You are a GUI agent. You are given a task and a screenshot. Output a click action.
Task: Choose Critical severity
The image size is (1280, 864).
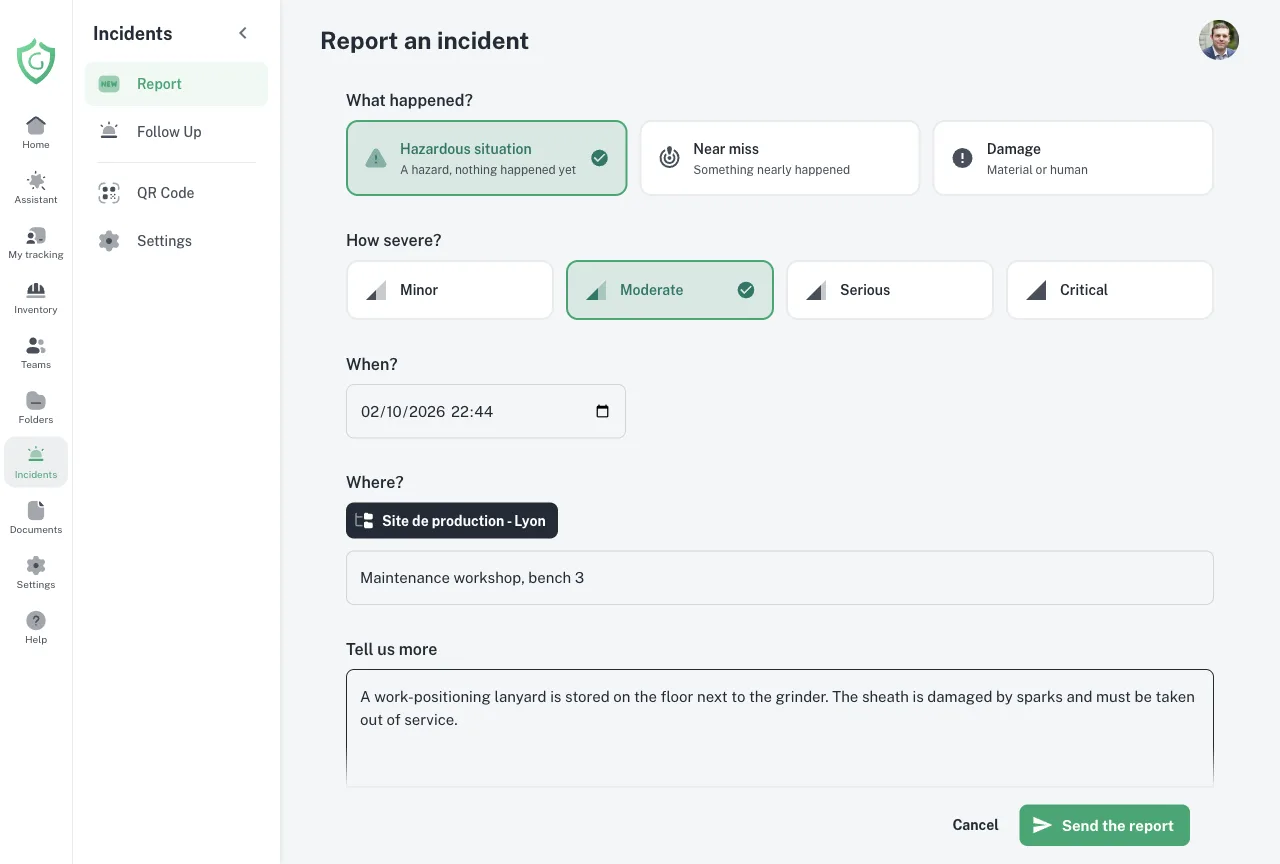pyautogui.click(x=1110, y=290)
